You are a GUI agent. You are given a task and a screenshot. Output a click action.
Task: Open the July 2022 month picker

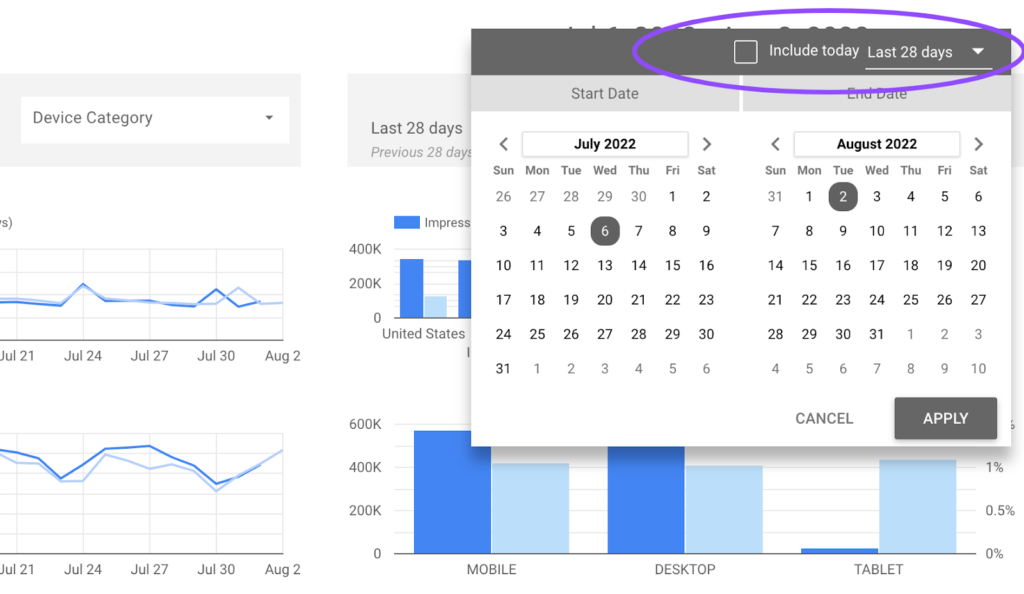click(x=605, y=144)
